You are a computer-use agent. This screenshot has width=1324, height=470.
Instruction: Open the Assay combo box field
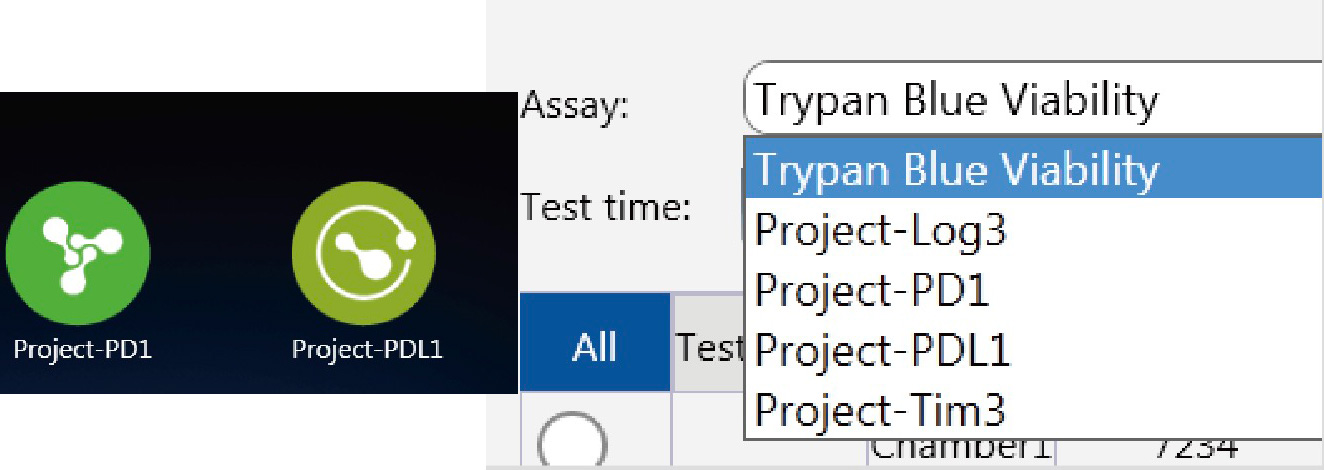tap(1034, 99)
